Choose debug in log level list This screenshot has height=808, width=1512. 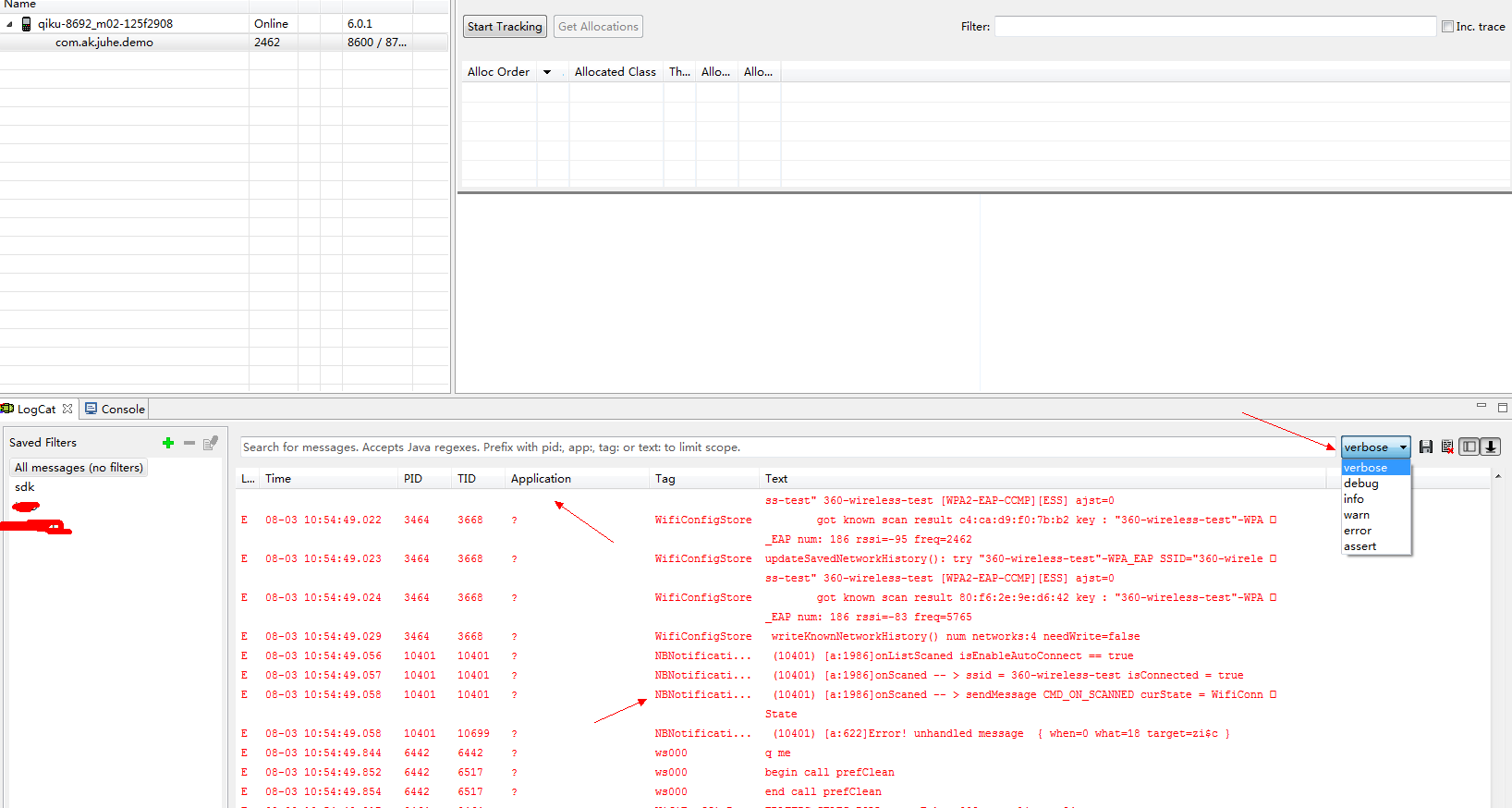pos(1375,484)
